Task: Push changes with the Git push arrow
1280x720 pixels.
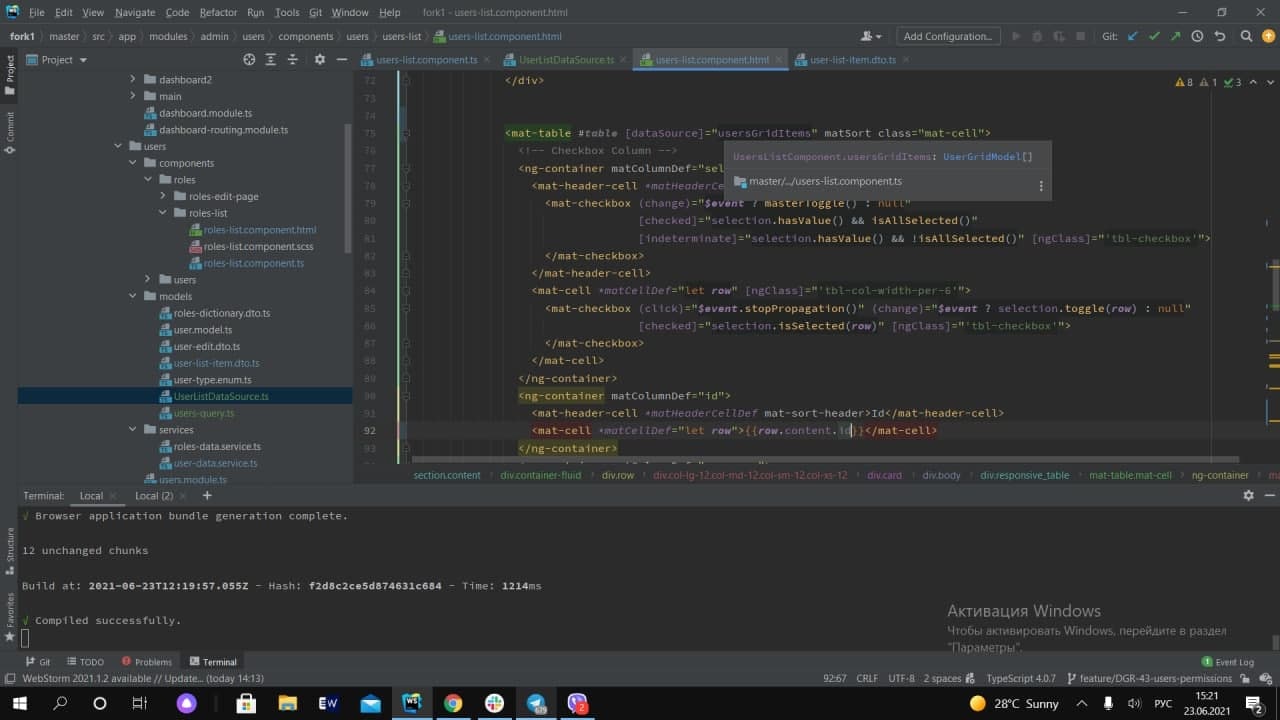Action: pyautogui.click(x=1176, y=36)
